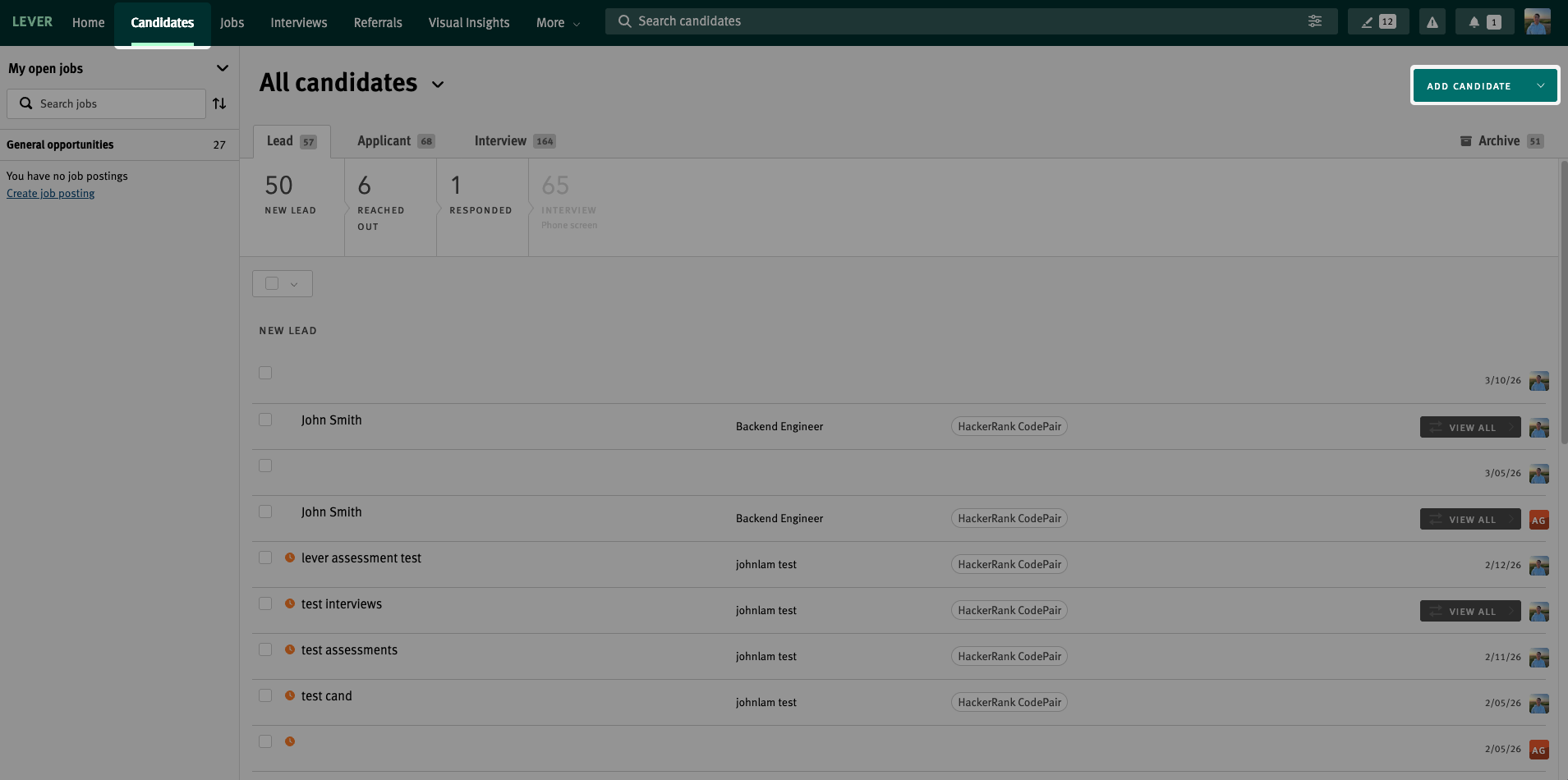The height and width of the screenshot is (780, 1568).
Task: Open the Visual Insights menu item
Action: pyautogui.click(x=468, y=23)
